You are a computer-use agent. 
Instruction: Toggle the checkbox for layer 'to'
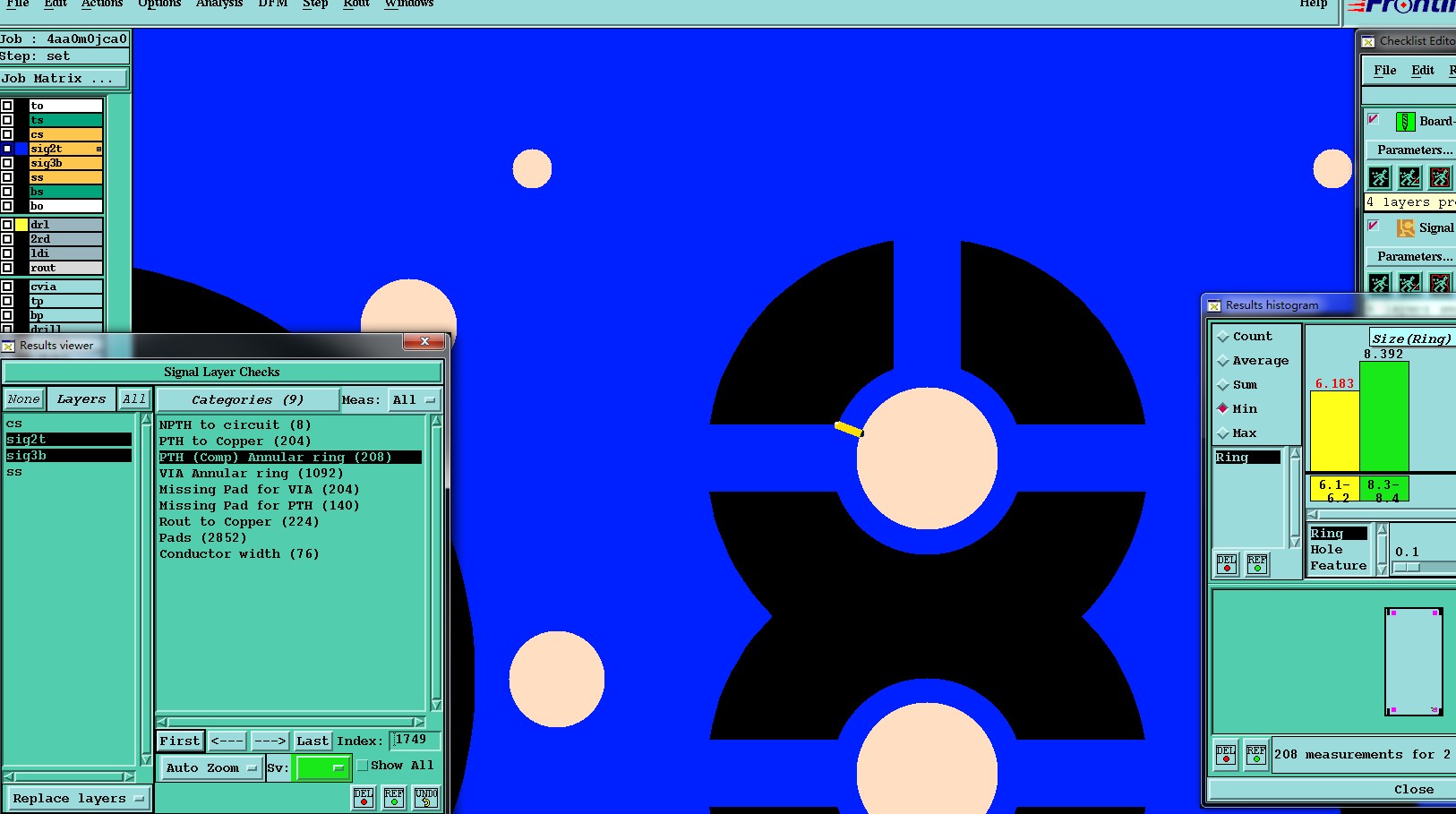(x=7, y=106)
